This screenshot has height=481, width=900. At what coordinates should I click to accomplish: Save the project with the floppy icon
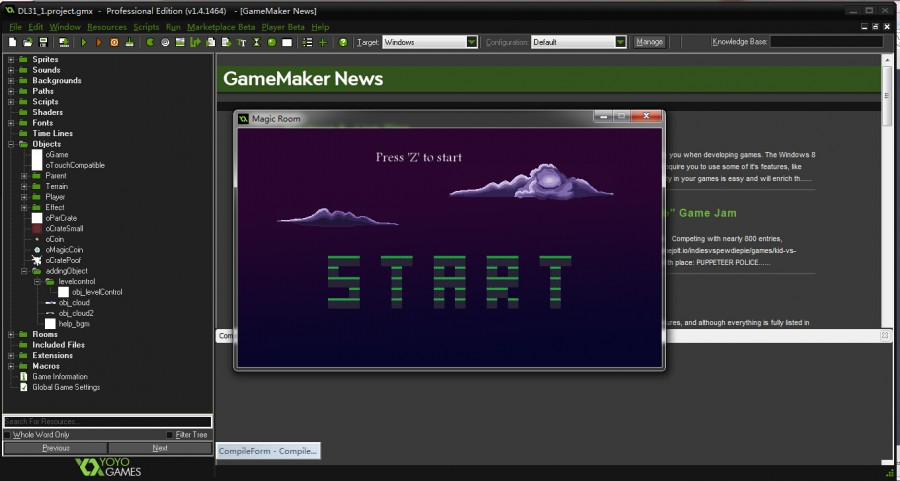click(x=43, y=42)
